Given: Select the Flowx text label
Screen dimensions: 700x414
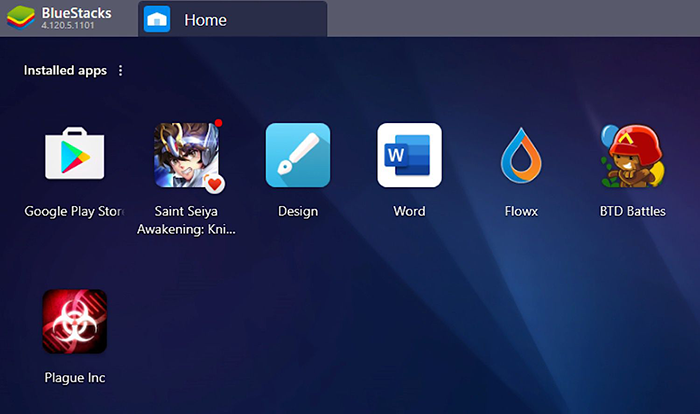Looking at the screenshot, I should click(521, 211).
